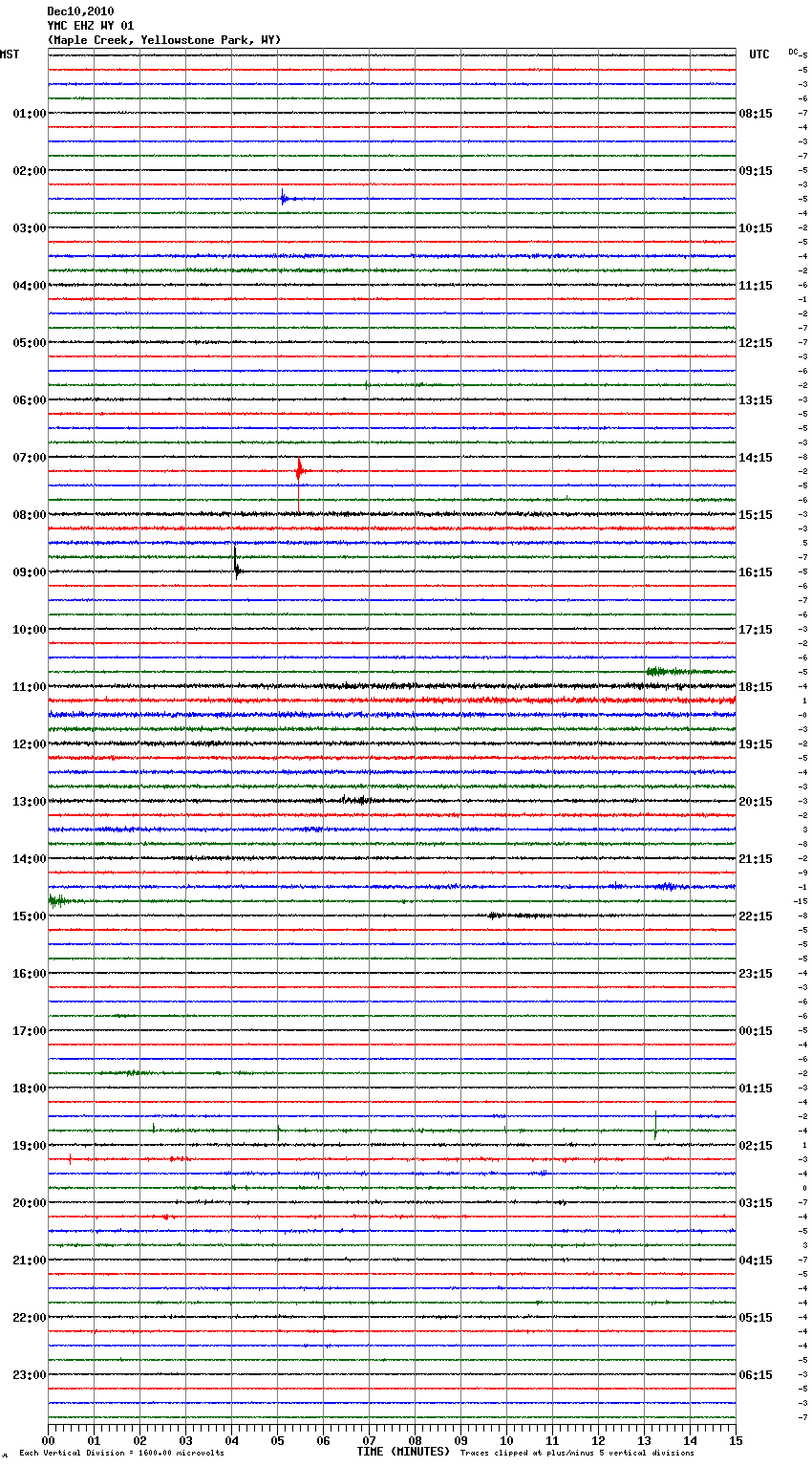Click the 02:15 UTC time label
The height and width of the screenshot is (1466, 812).
coord(756,1146)
